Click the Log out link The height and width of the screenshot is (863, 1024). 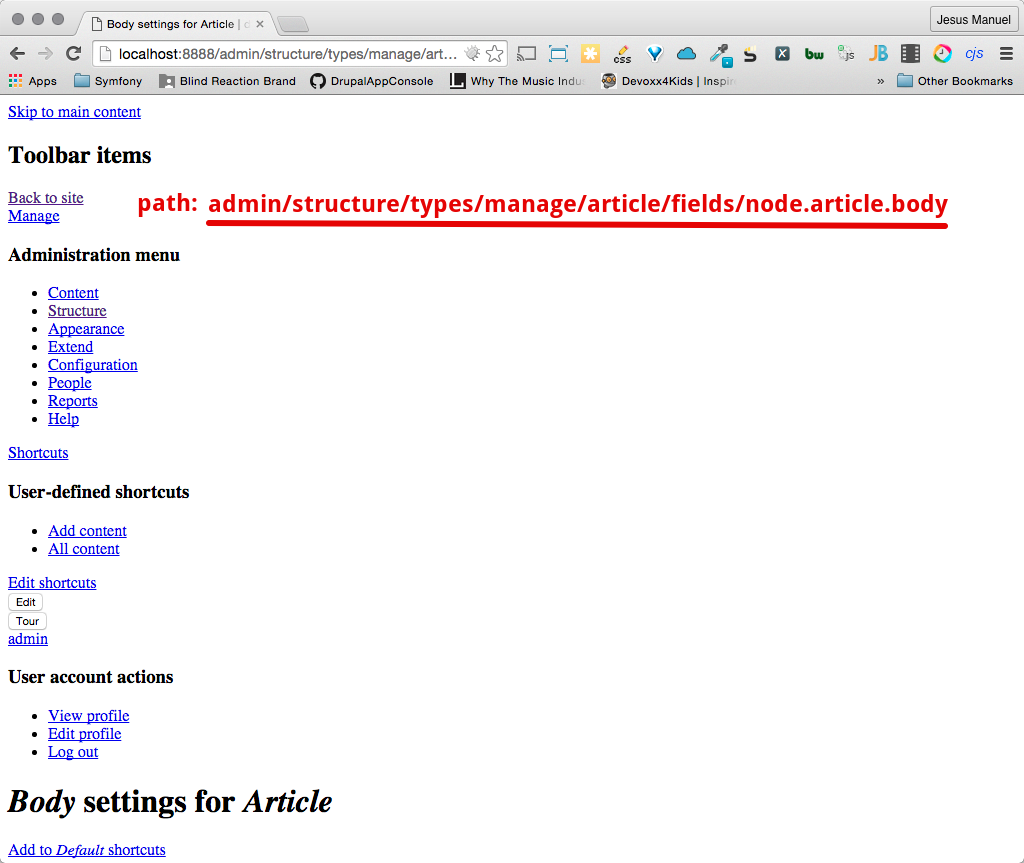73,752
